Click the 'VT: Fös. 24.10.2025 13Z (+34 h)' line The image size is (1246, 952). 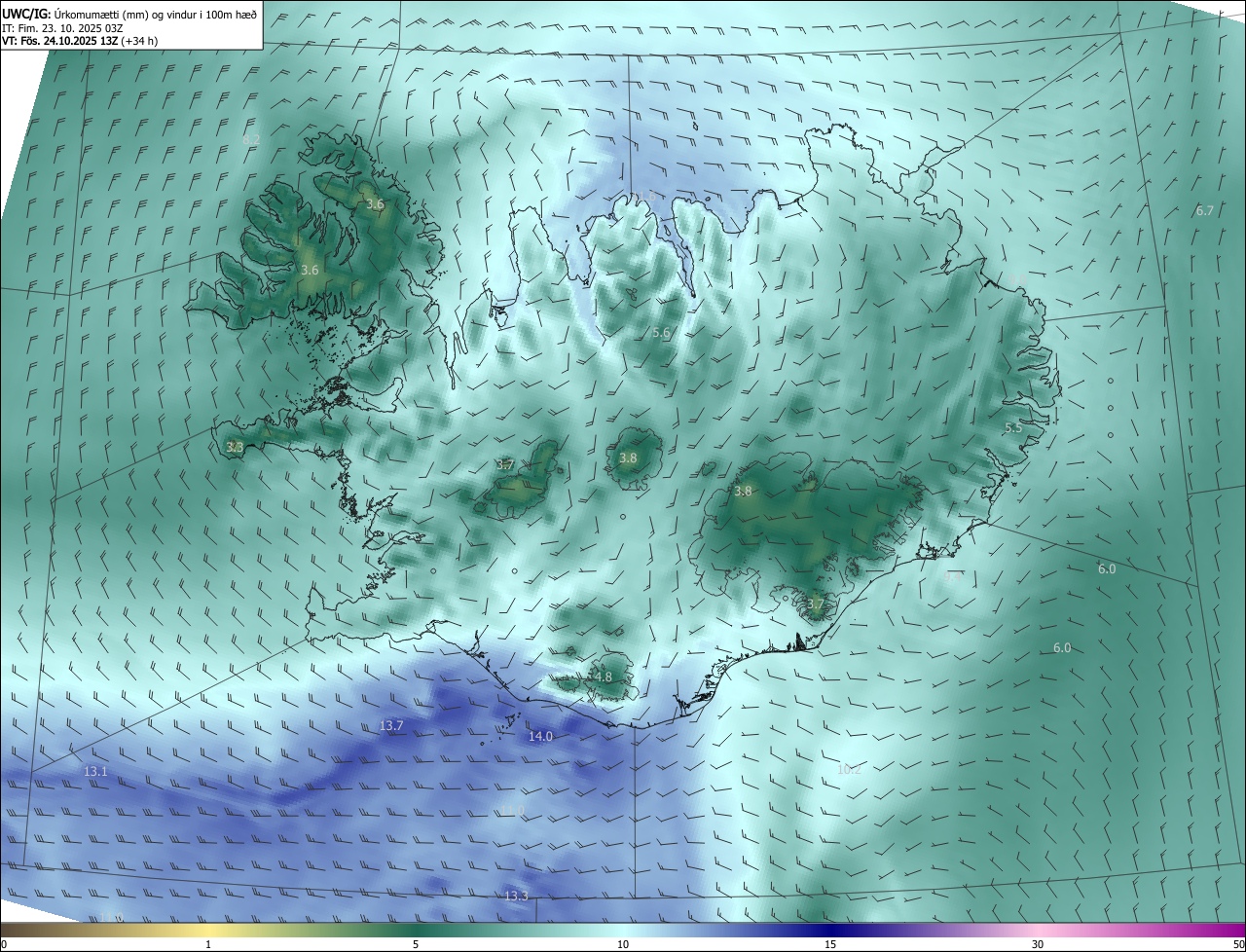coord(80,42)
